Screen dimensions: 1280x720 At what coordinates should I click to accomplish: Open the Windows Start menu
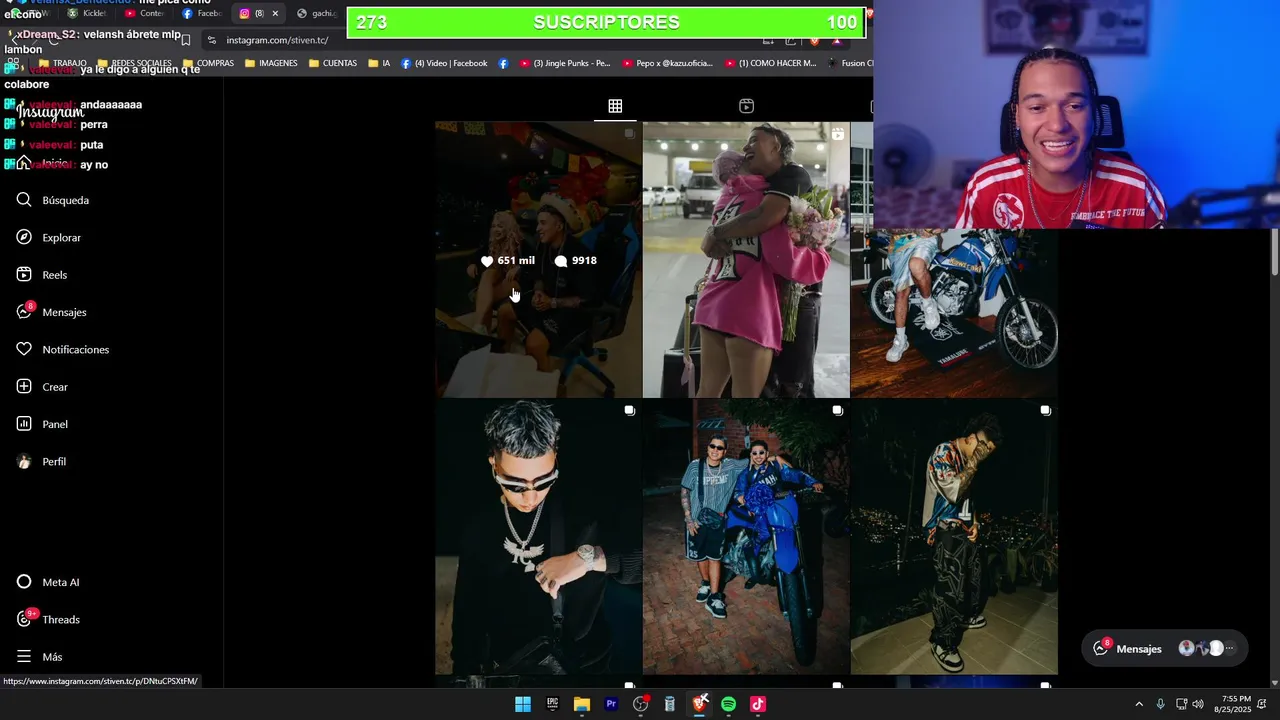point(523,704)
